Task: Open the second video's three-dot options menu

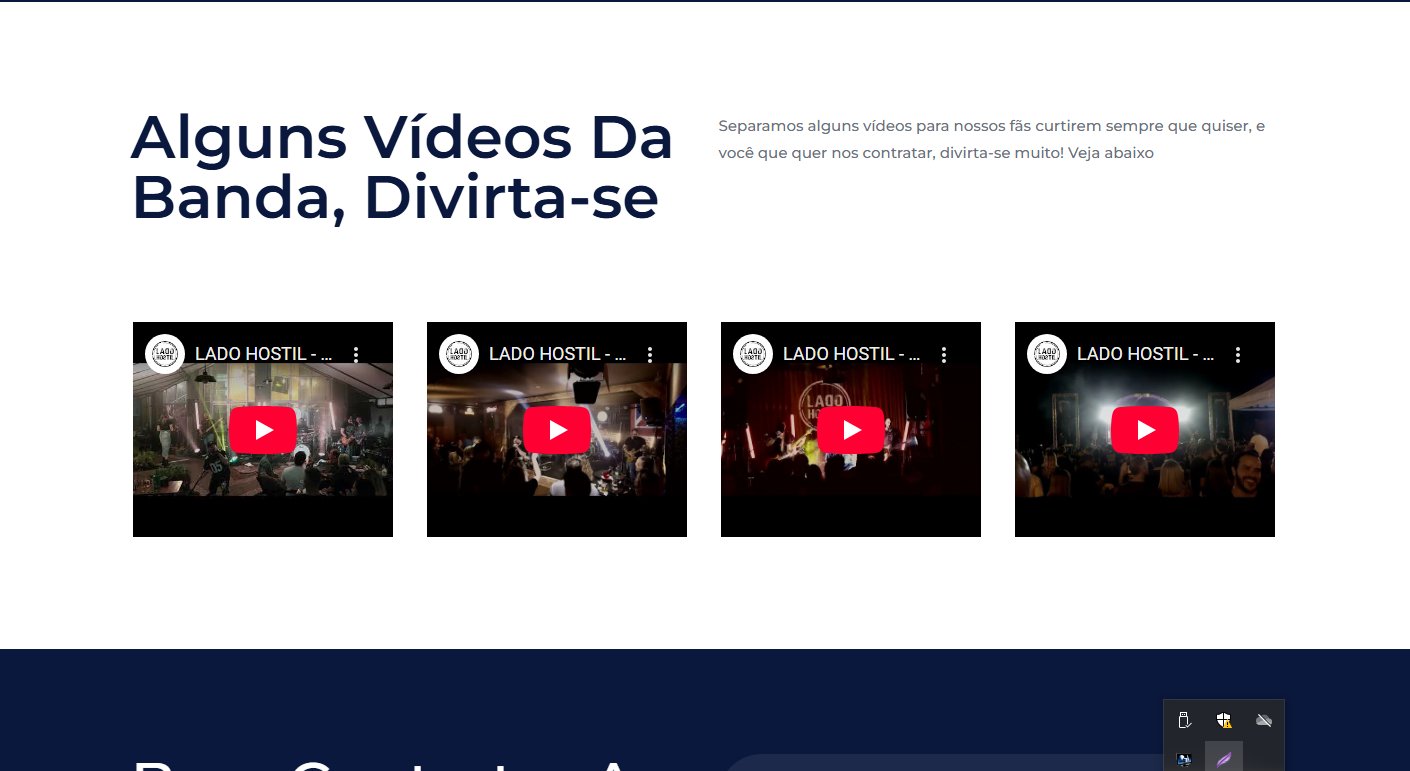Action: point(650,354)
